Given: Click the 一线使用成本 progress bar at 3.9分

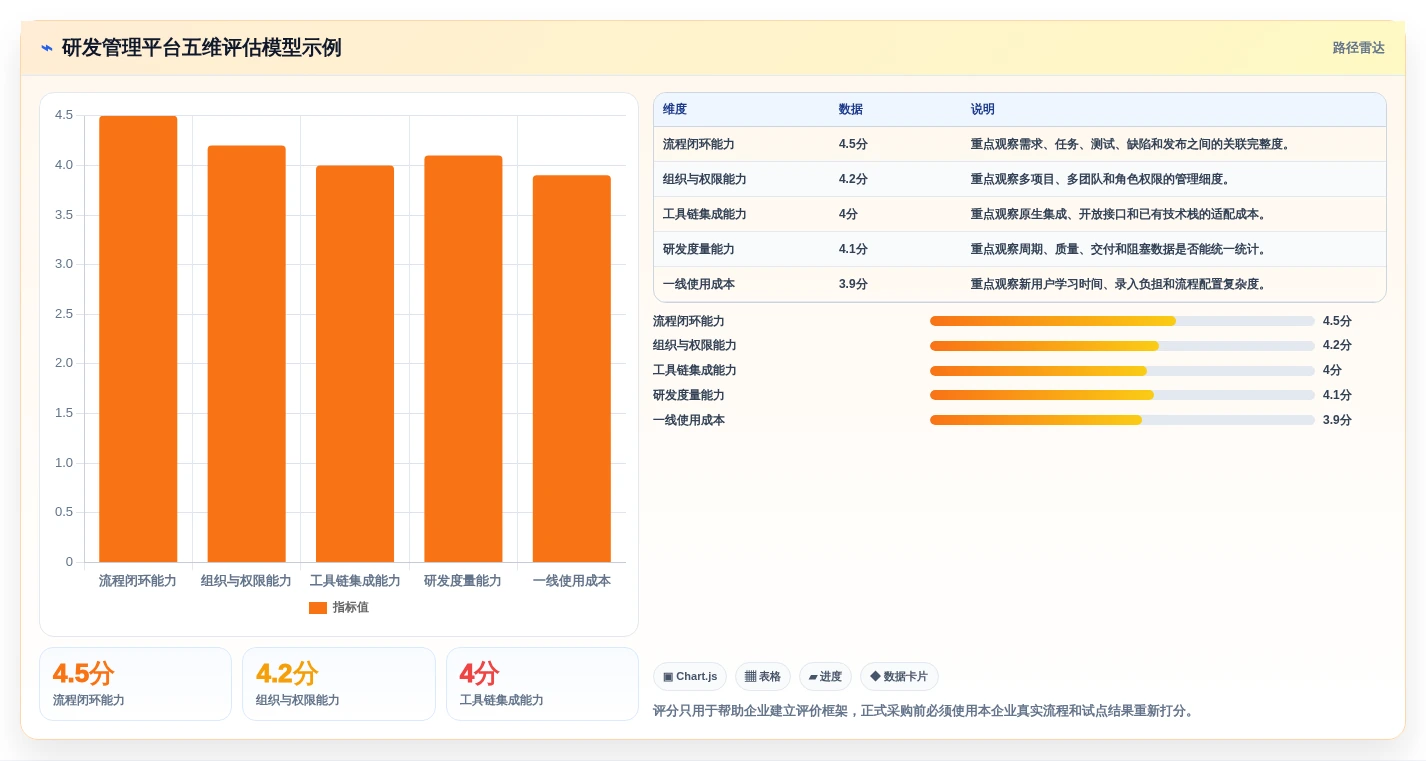Looking at the screenshot, I should click(1122, 420).
